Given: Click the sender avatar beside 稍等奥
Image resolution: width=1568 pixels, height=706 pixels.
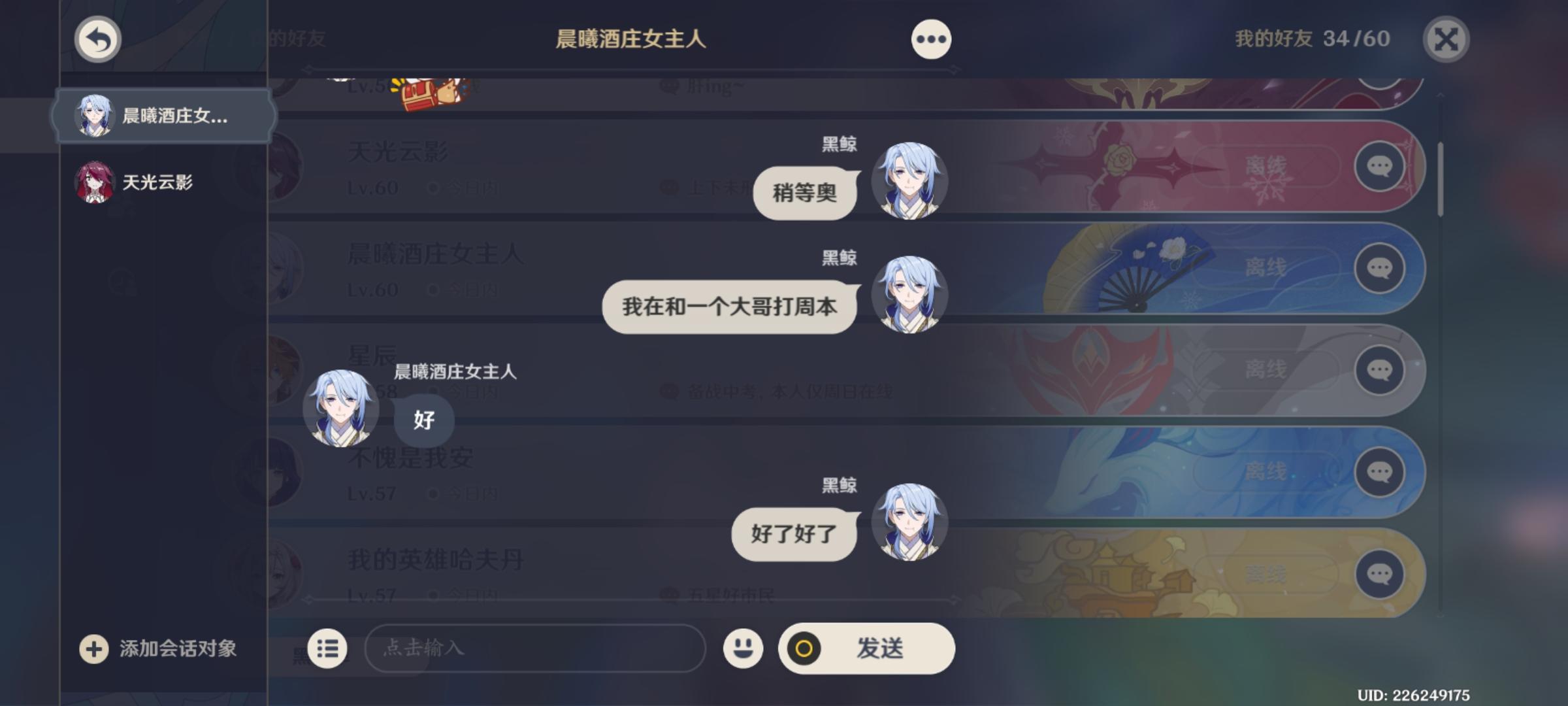Looking at the screenshot, I should pos(909,181).
